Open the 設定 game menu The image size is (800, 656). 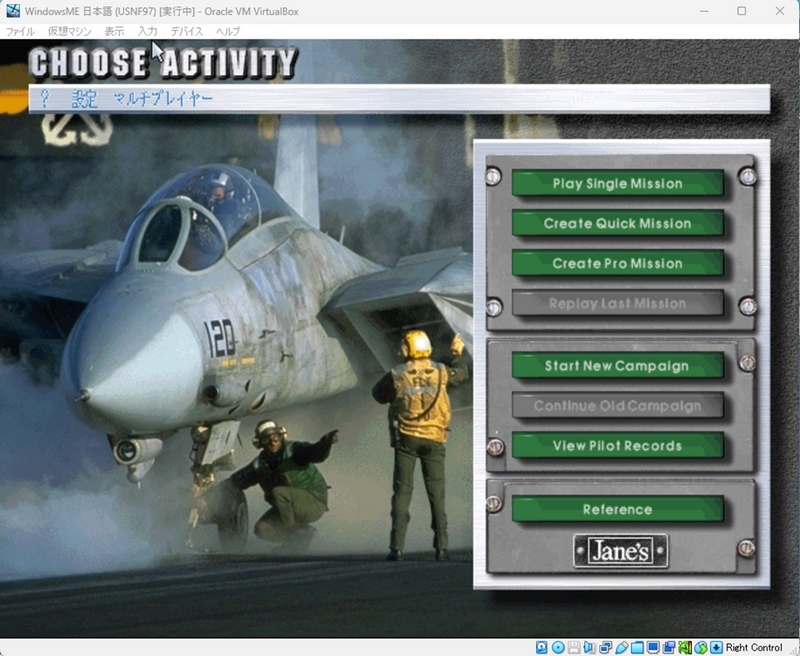click(84, 98)
